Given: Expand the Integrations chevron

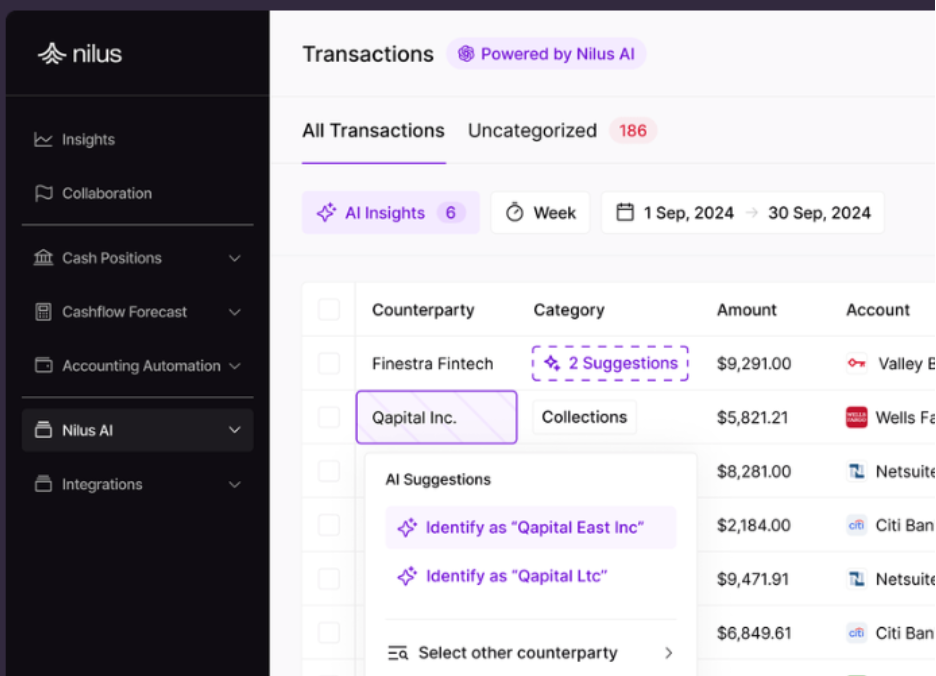Looking at the screenshot, I should tap(235, 484).
